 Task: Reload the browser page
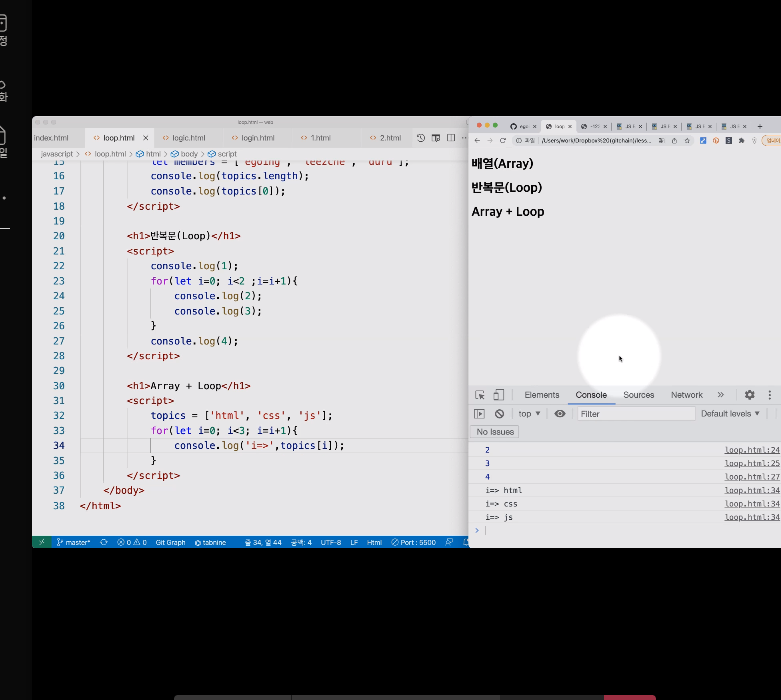(x=503, y=140)
